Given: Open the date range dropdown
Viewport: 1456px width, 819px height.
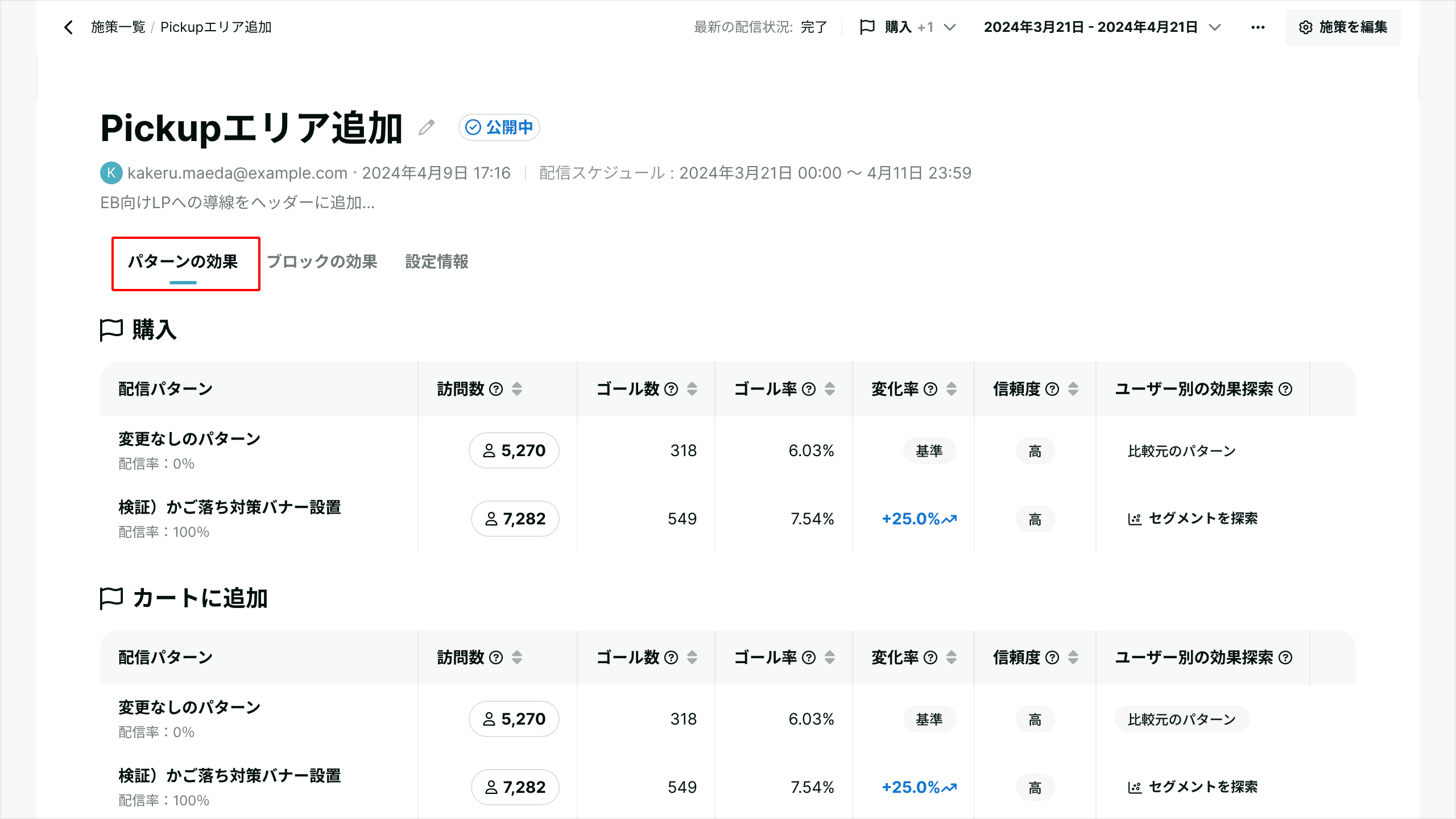Looking at the screenshot, I should tap(1102, 27).
